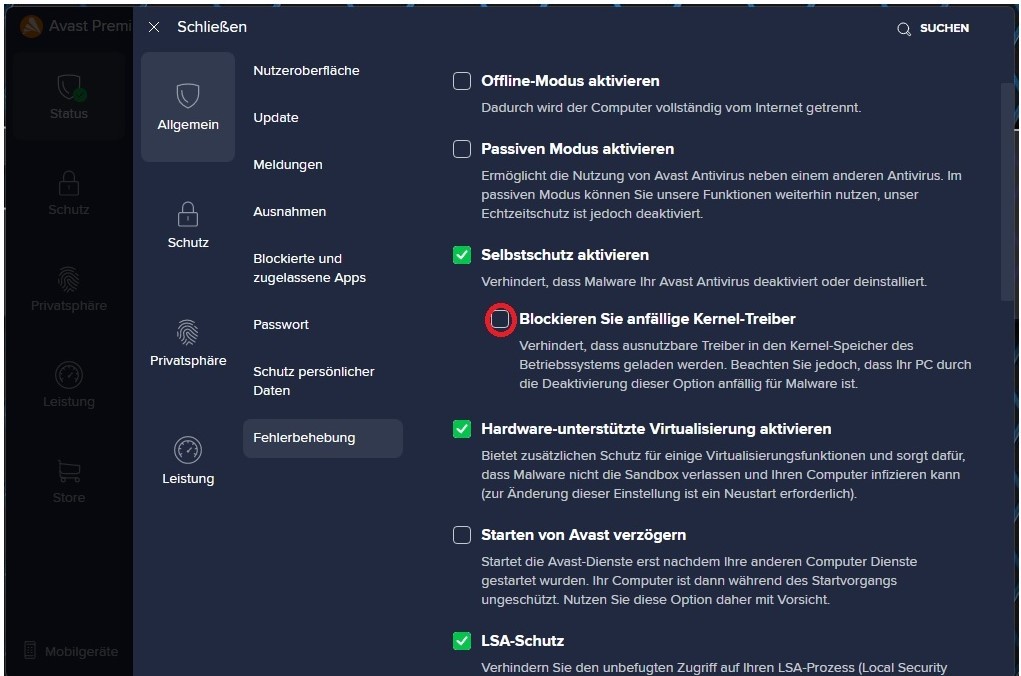
Task: Open the Passwort settings page
Action: coord(281,325)
